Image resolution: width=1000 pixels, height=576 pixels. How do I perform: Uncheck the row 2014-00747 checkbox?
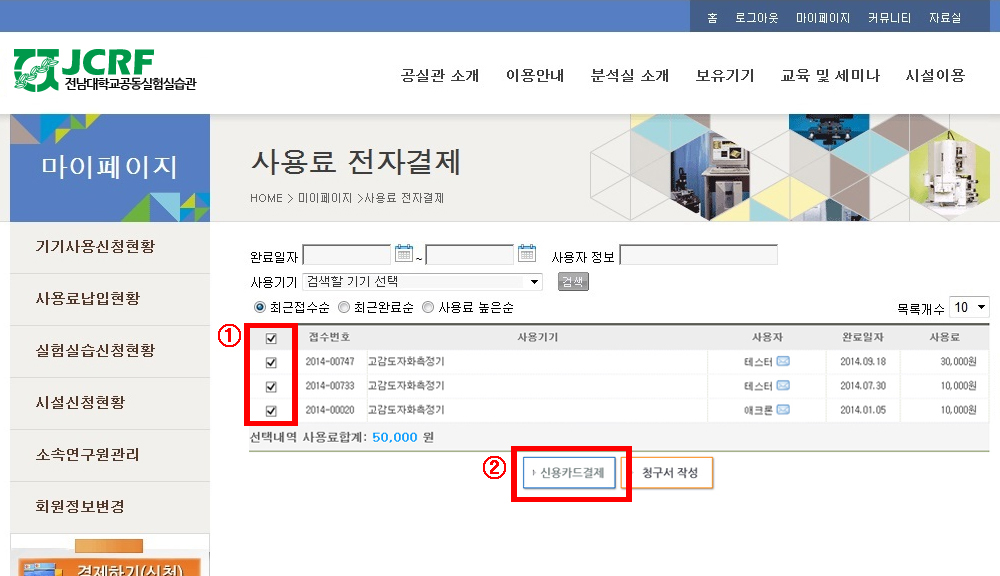271,362
